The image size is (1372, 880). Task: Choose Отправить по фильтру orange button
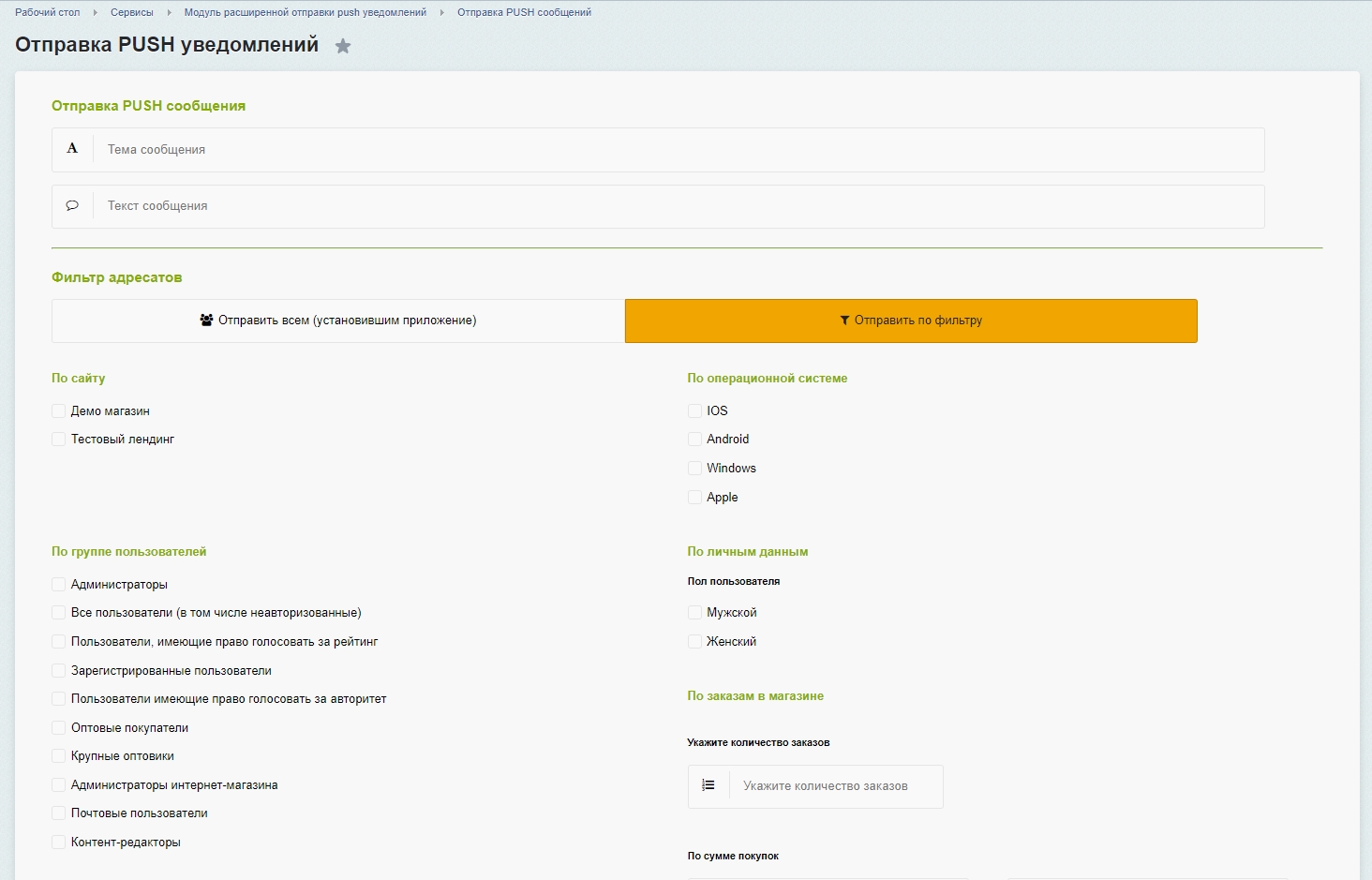tap(911, 321)
